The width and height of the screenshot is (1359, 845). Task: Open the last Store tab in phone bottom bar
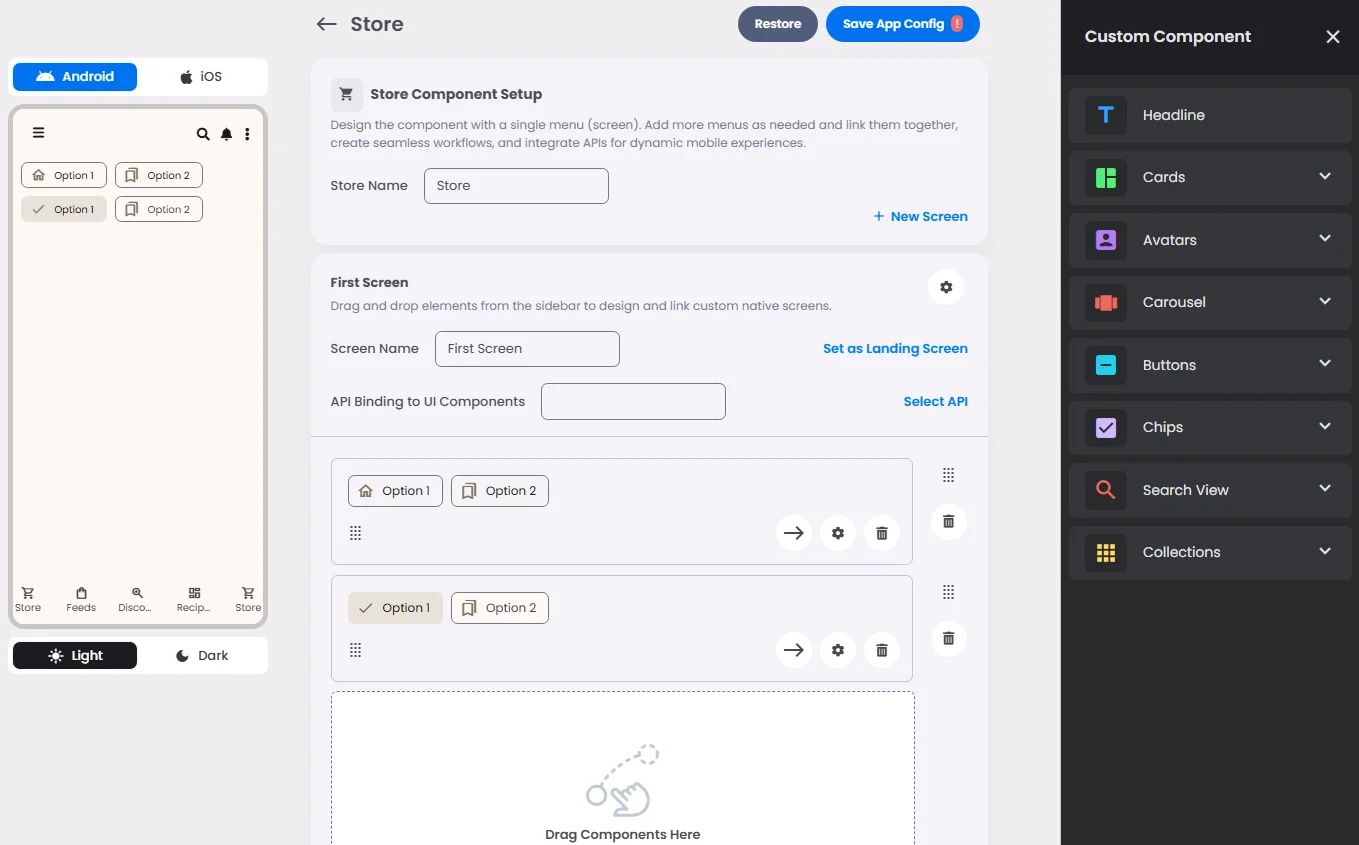[248, 600]
